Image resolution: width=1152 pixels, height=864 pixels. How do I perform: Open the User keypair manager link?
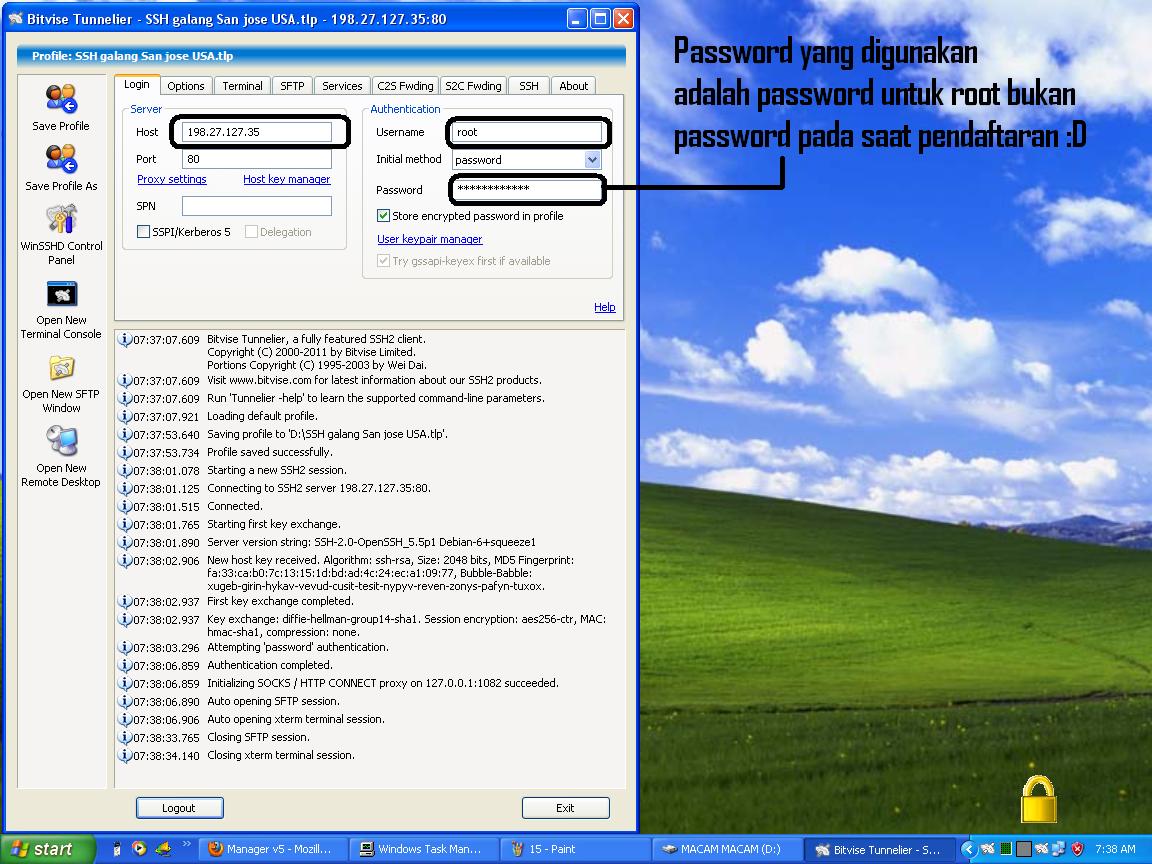430,240
